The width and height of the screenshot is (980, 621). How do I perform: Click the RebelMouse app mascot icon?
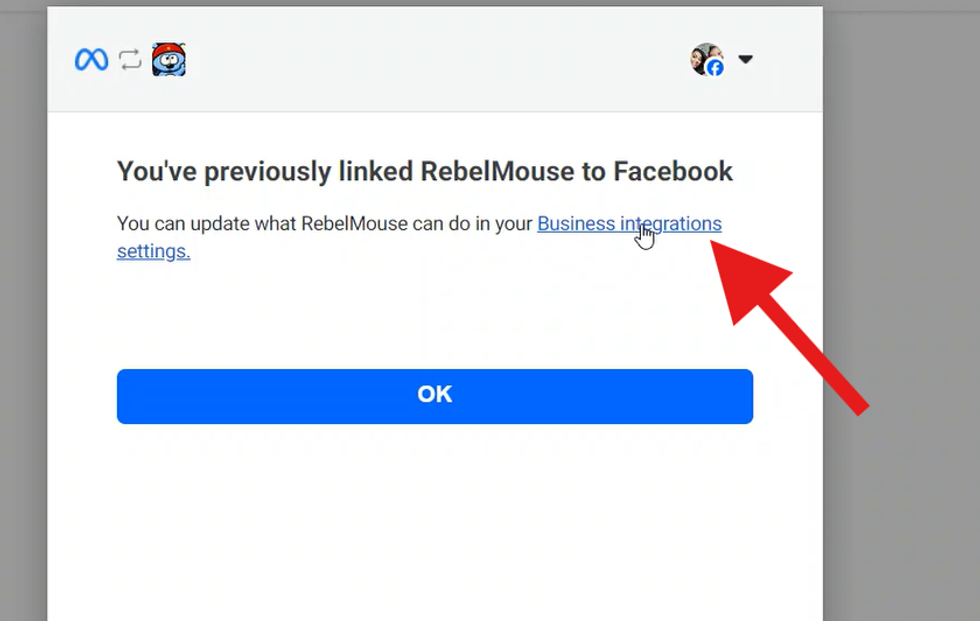[171, 60]
